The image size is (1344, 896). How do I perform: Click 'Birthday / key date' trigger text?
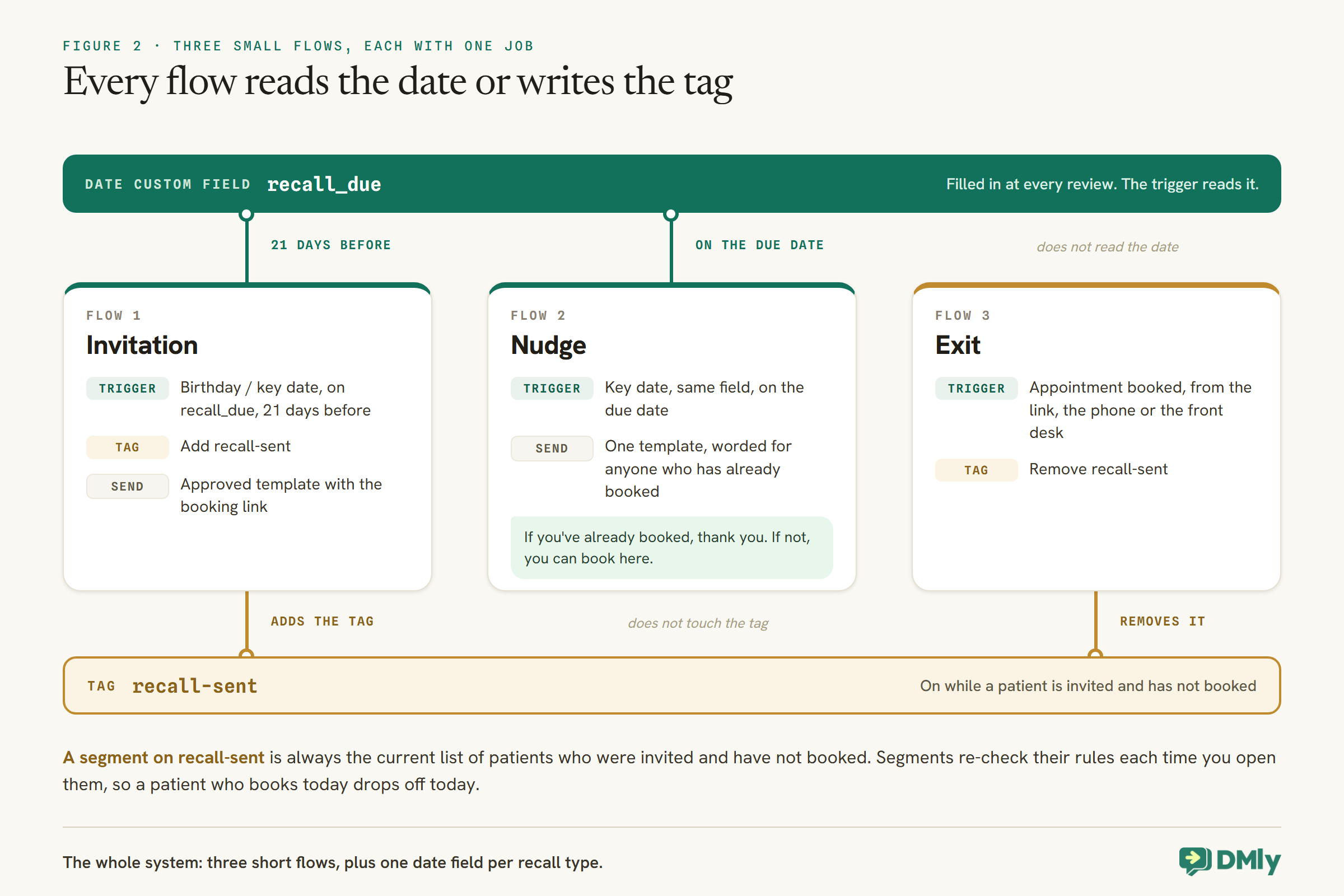click(x=276, y=399)
